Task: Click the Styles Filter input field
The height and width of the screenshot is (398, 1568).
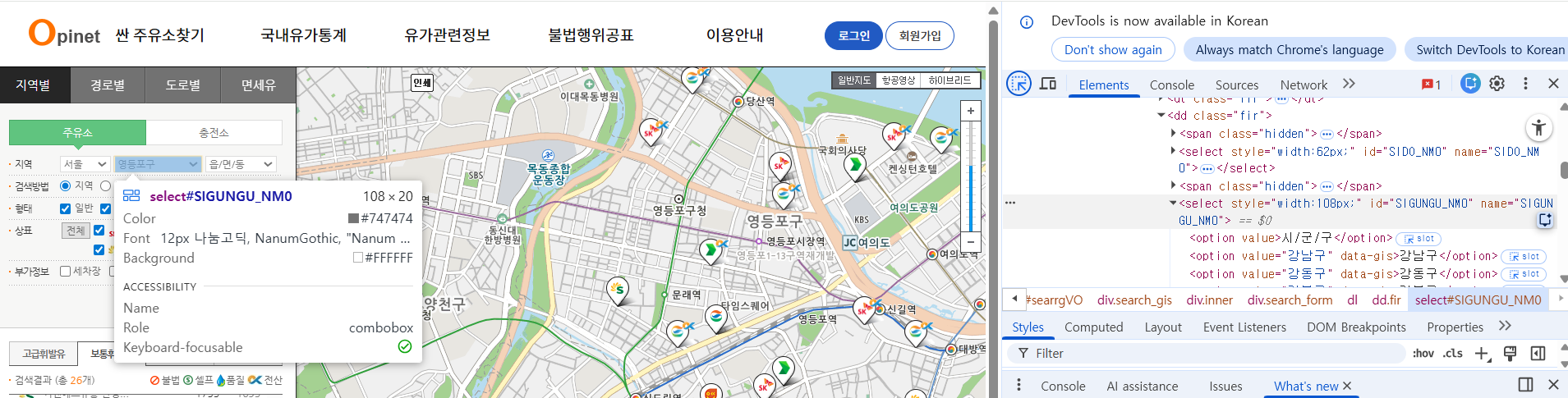Action: click(1207, 353)
